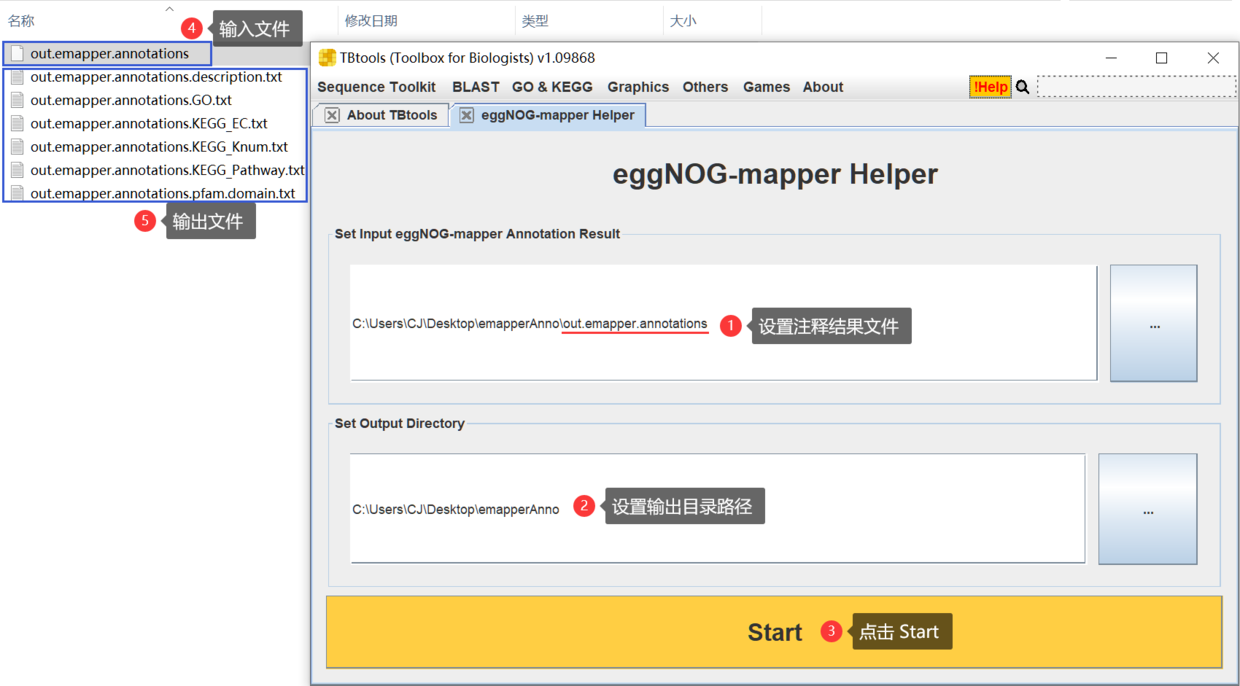Click file icon of out.emapper.annotations.KEGG_Pathway.txt
Viewport: 1240px width, 686px height.
coord(17,170)
